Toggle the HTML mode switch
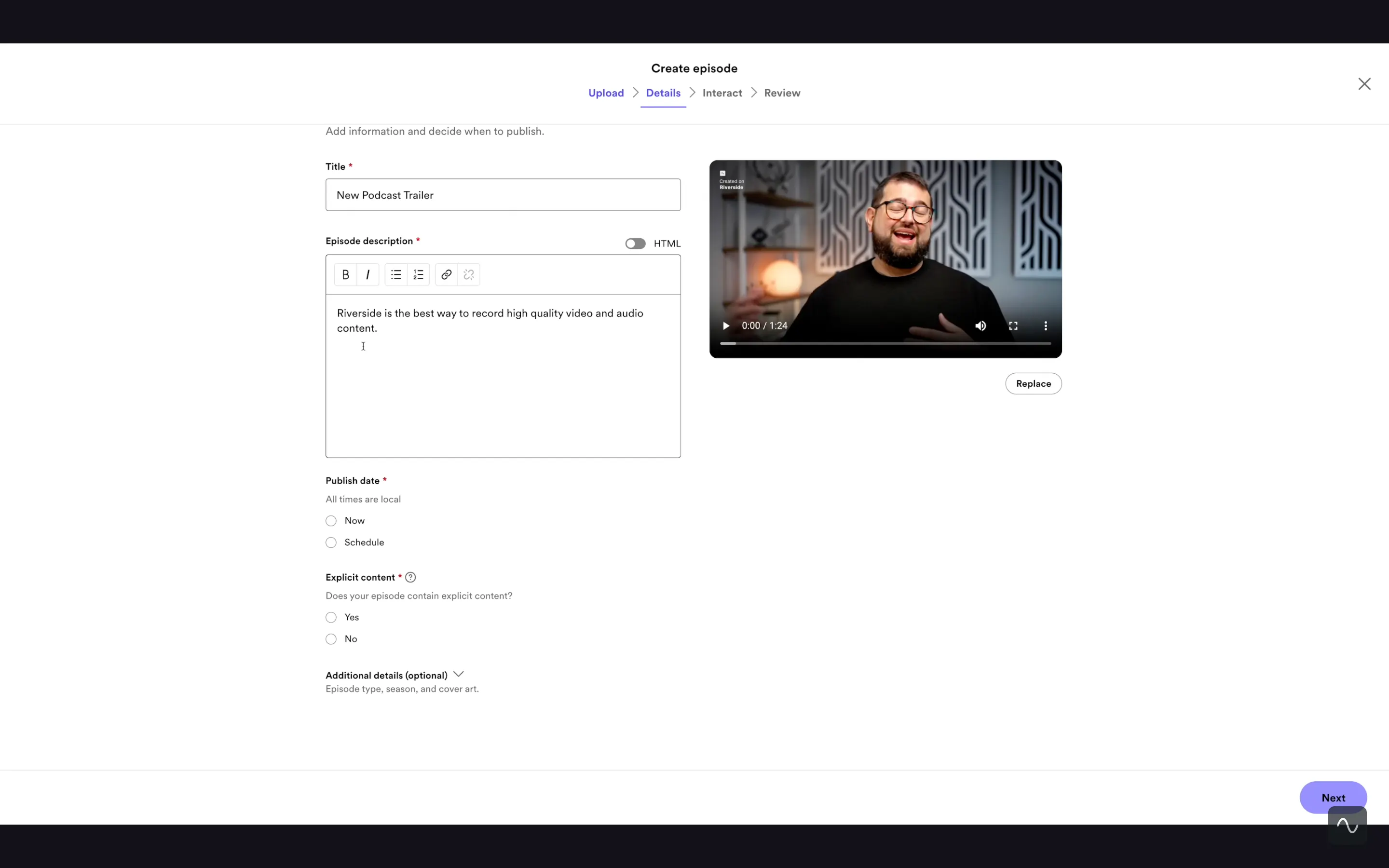Screen dimensions: 1389x868 pos(635,243)
